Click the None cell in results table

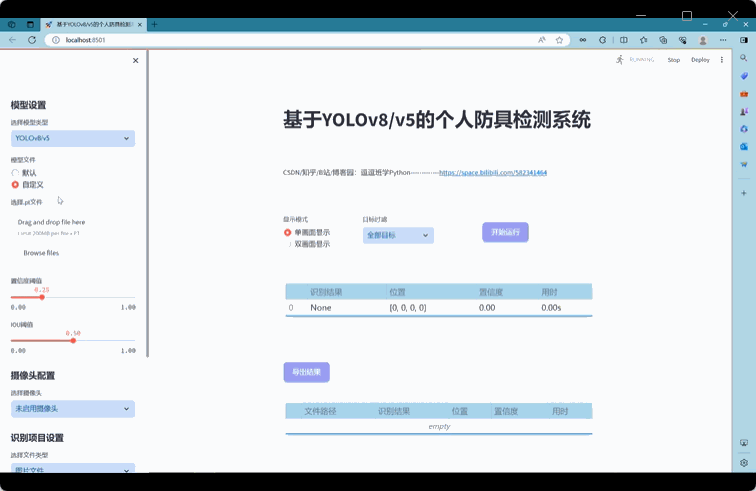click(321, 308)
